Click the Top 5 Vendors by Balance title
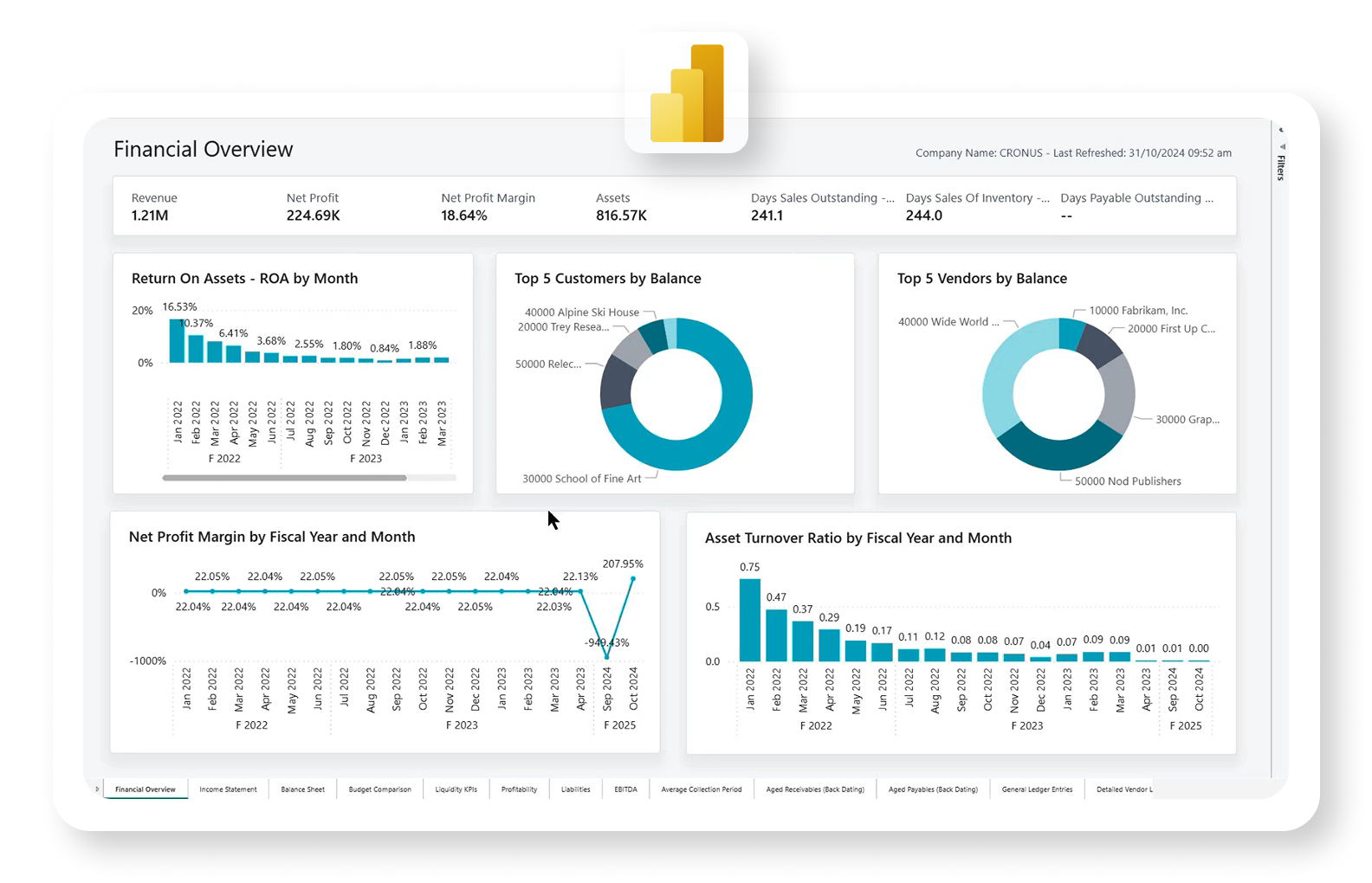 pyautogui.click(x=981, y=279)
